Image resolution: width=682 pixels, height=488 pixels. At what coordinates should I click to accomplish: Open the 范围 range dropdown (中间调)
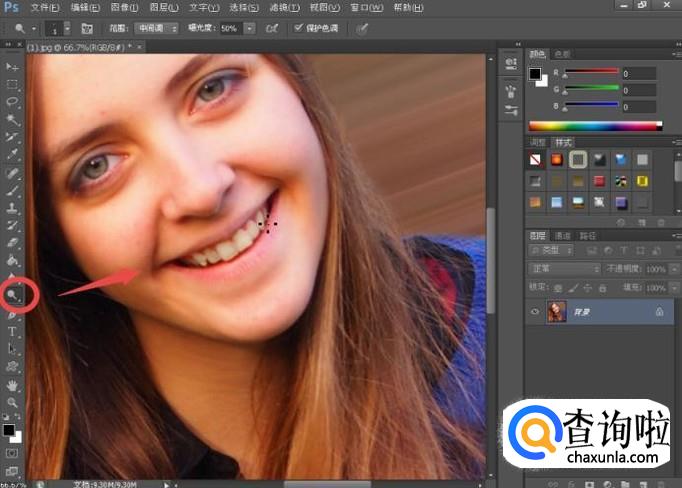pos(157,28)
